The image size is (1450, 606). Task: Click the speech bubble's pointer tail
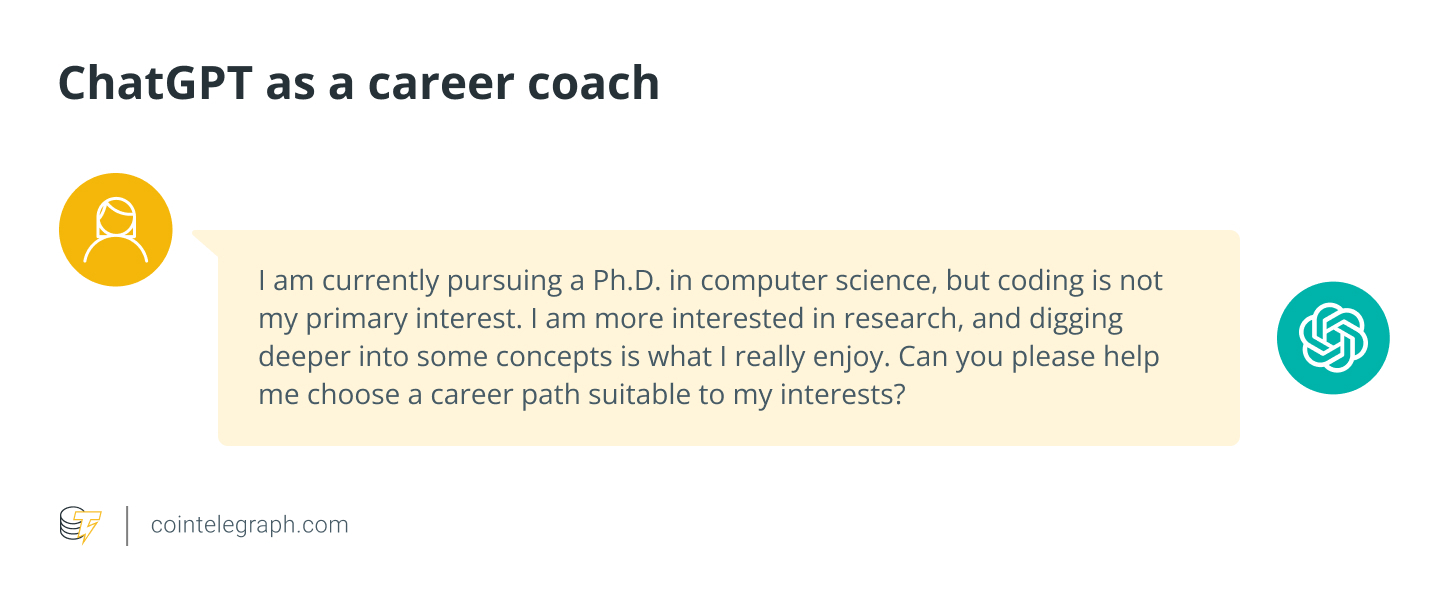(205, 241)
